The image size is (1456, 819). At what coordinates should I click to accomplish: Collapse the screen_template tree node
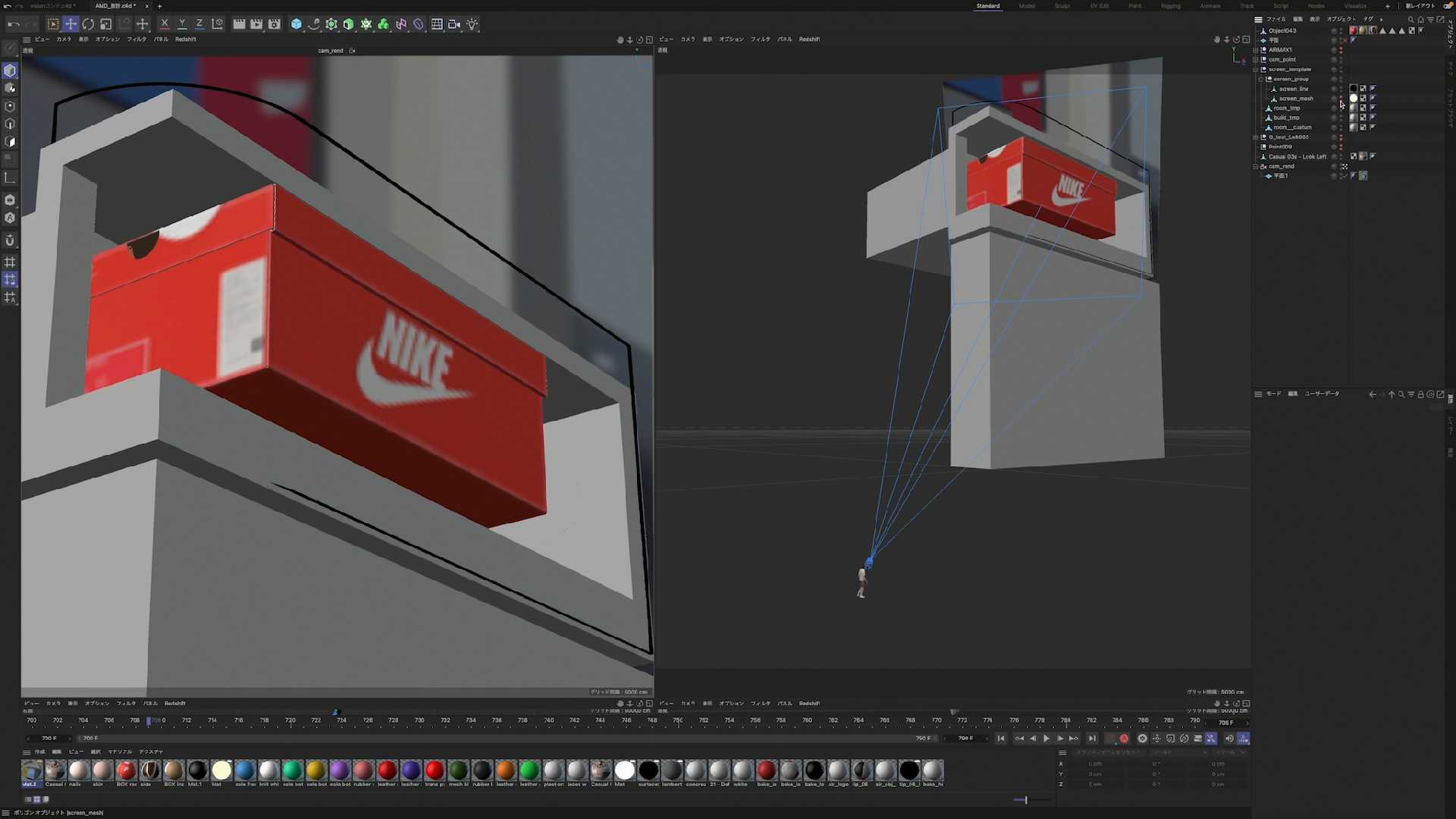tap(1256, 70)
